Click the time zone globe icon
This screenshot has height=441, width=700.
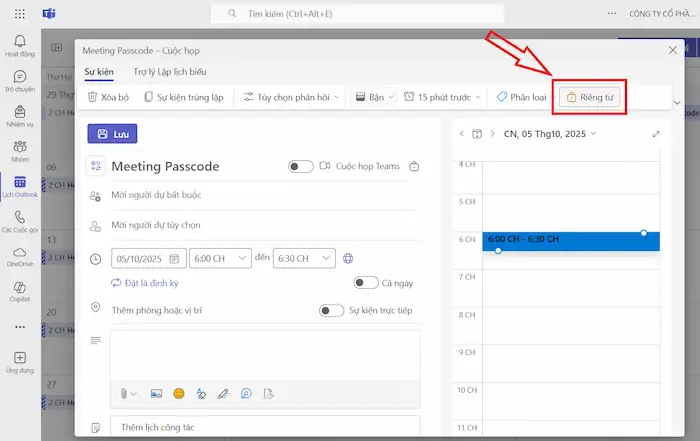[x=348, y=258]
